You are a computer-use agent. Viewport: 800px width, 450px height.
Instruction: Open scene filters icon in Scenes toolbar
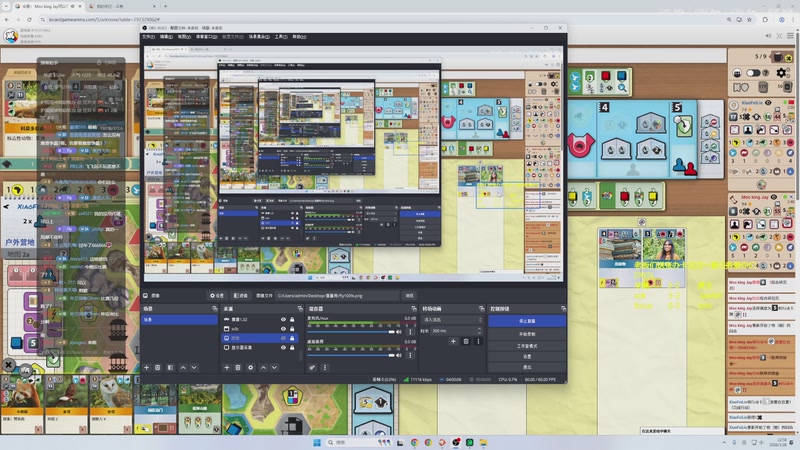point(170,367)
